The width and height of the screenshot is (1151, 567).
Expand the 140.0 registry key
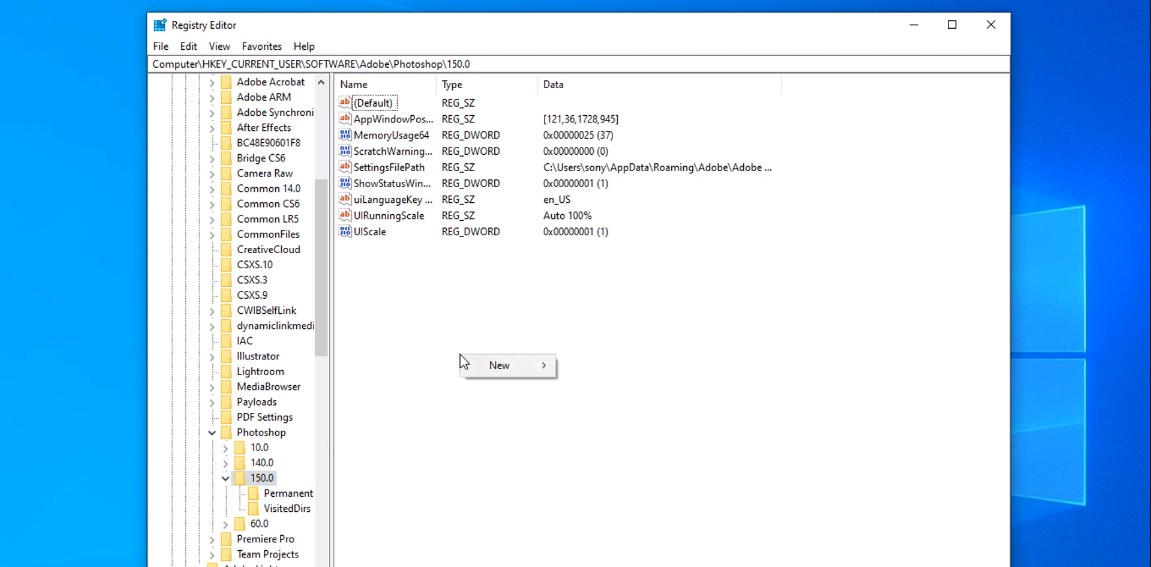(225, 463)
